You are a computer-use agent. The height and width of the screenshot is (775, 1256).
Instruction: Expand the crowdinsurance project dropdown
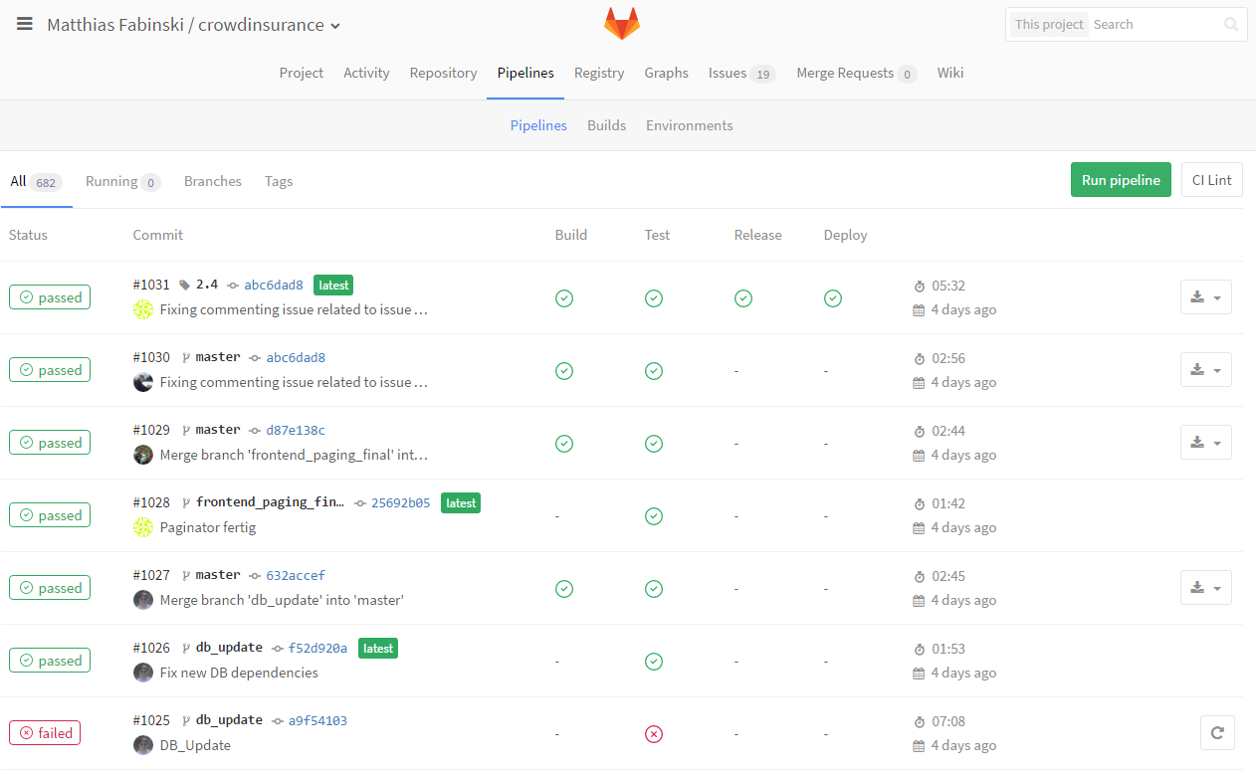[x=335, y=26]
